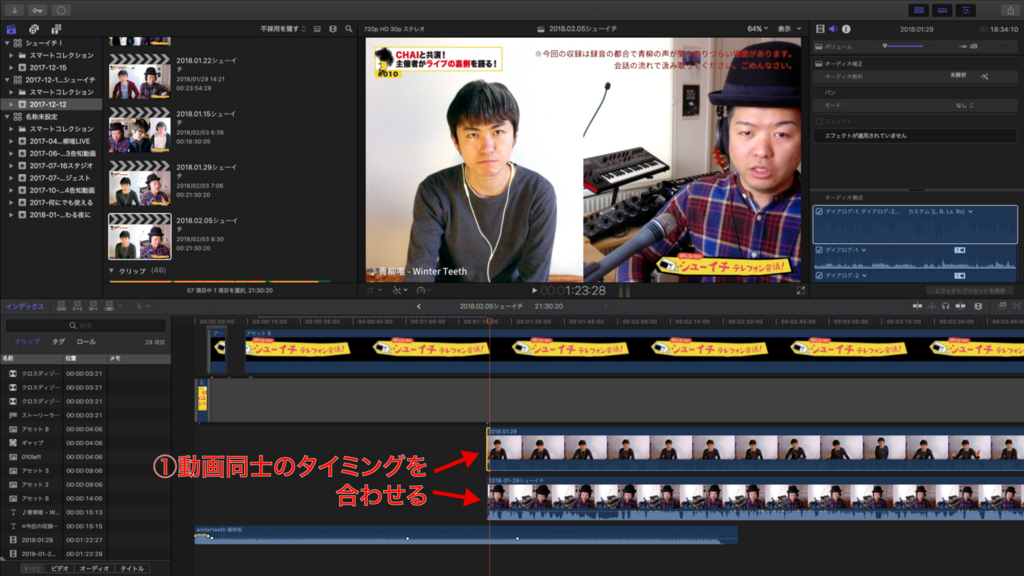1024x576 pixels.
Task: Expand the 2017-12-15 event
Action: click(x=11, y=67)
